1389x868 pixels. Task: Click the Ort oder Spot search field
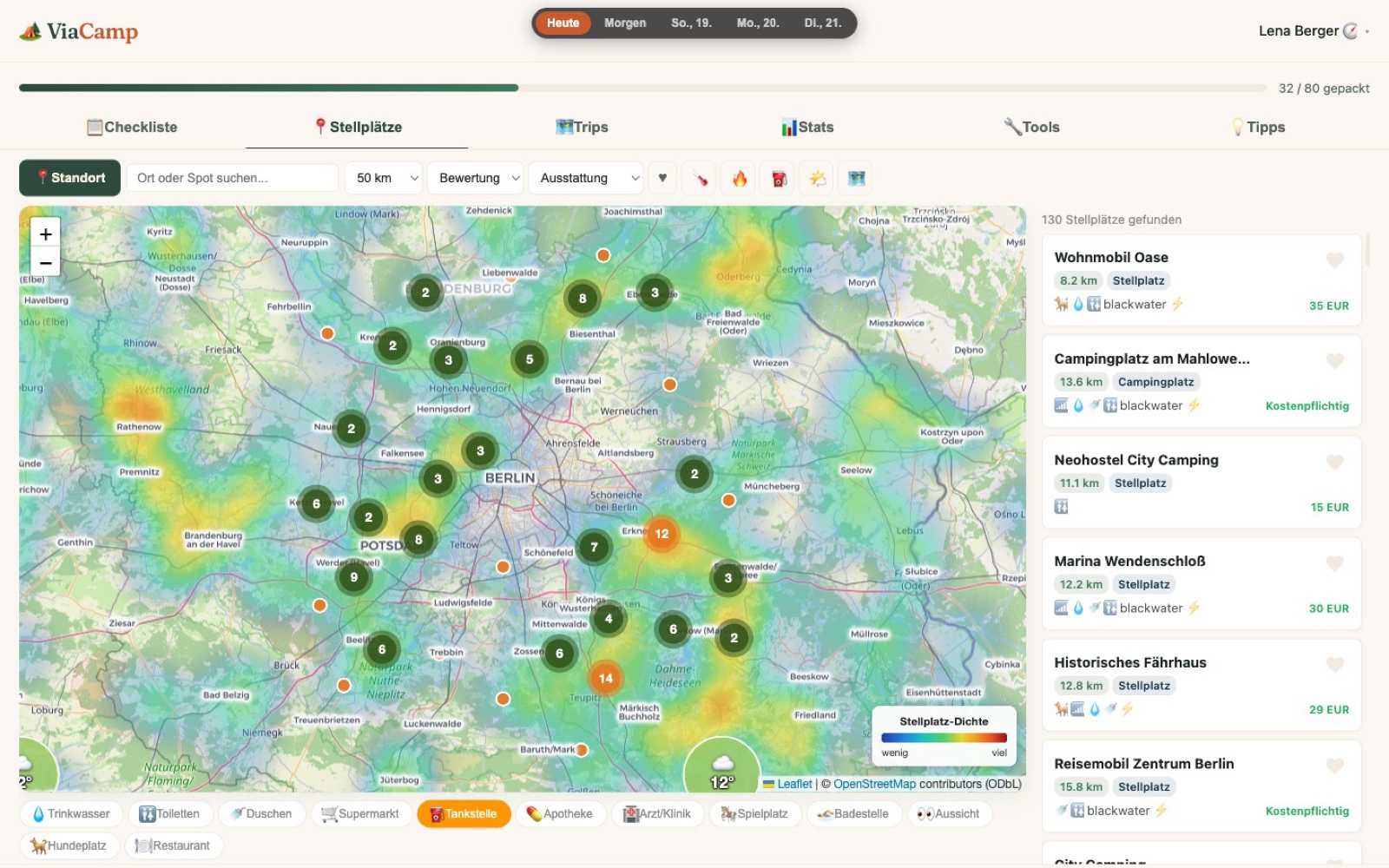tap(230, 178)
